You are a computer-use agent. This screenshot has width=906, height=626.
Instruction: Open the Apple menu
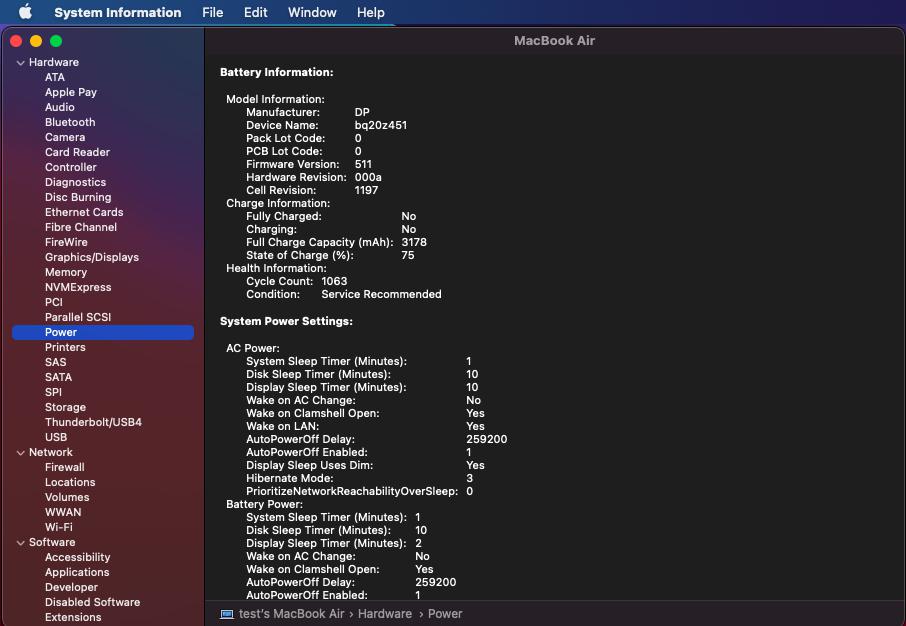pos(25,12)
